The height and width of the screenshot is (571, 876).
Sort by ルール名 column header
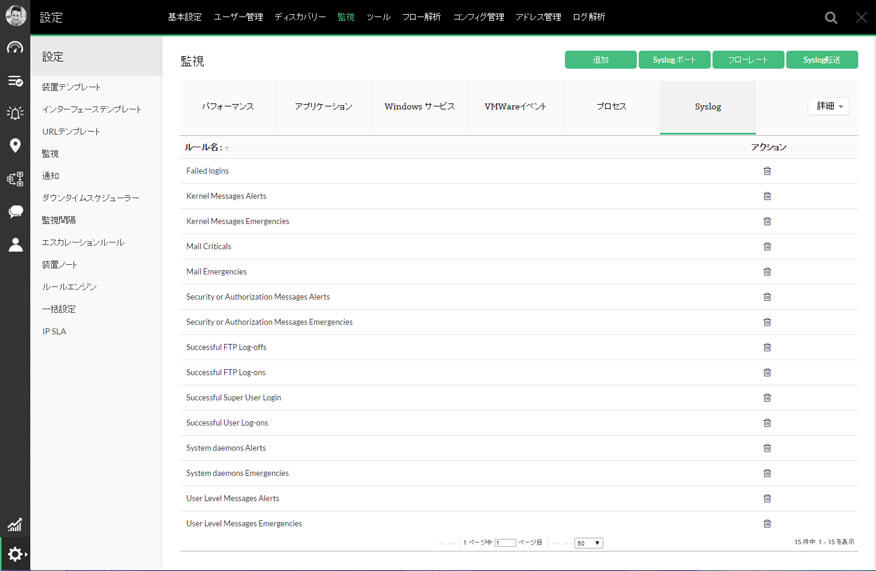click(x=204, y=147)
